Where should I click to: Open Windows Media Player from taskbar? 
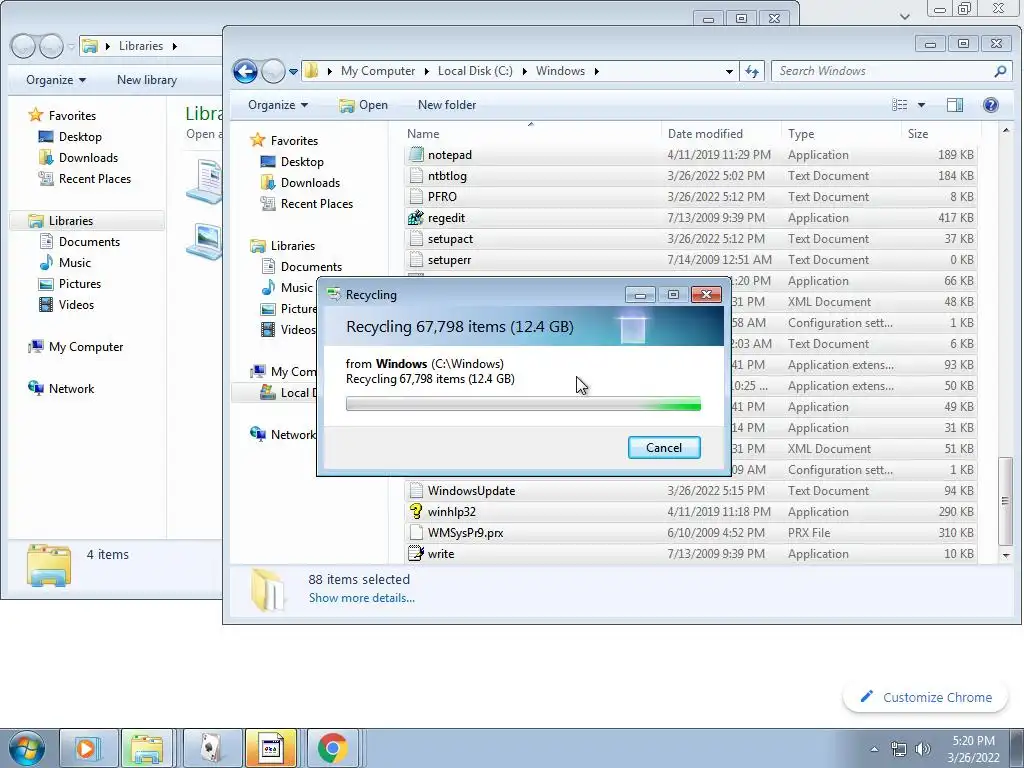tap(88, 748)
